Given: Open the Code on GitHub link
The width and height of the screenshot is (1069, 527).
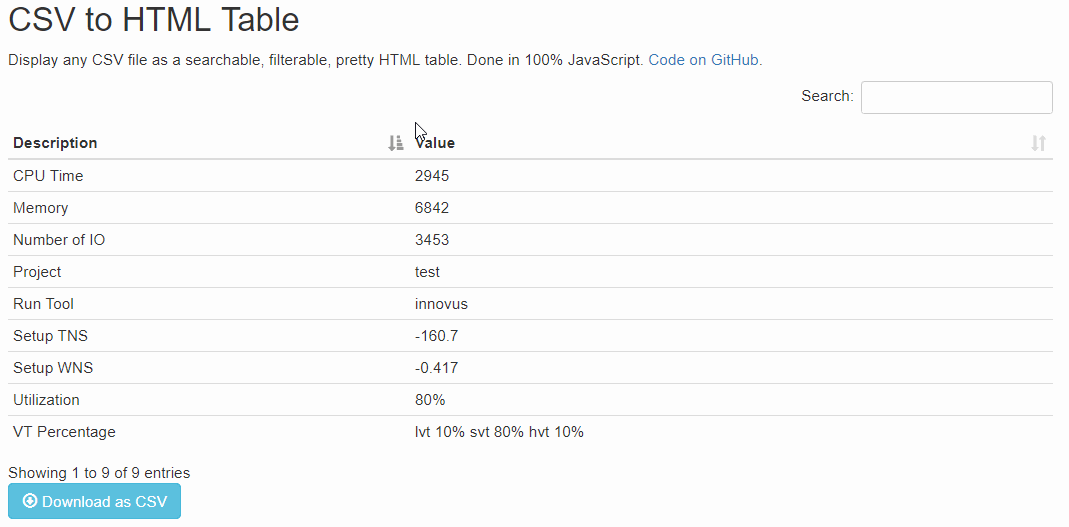Looking at the screenshot, I should click(703, 60).
